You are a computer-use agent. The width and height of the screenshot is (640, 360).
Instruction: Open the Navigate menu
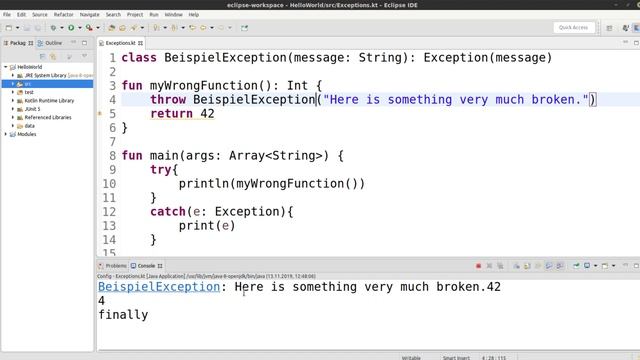pyautogui.click(x=89, y=14)
